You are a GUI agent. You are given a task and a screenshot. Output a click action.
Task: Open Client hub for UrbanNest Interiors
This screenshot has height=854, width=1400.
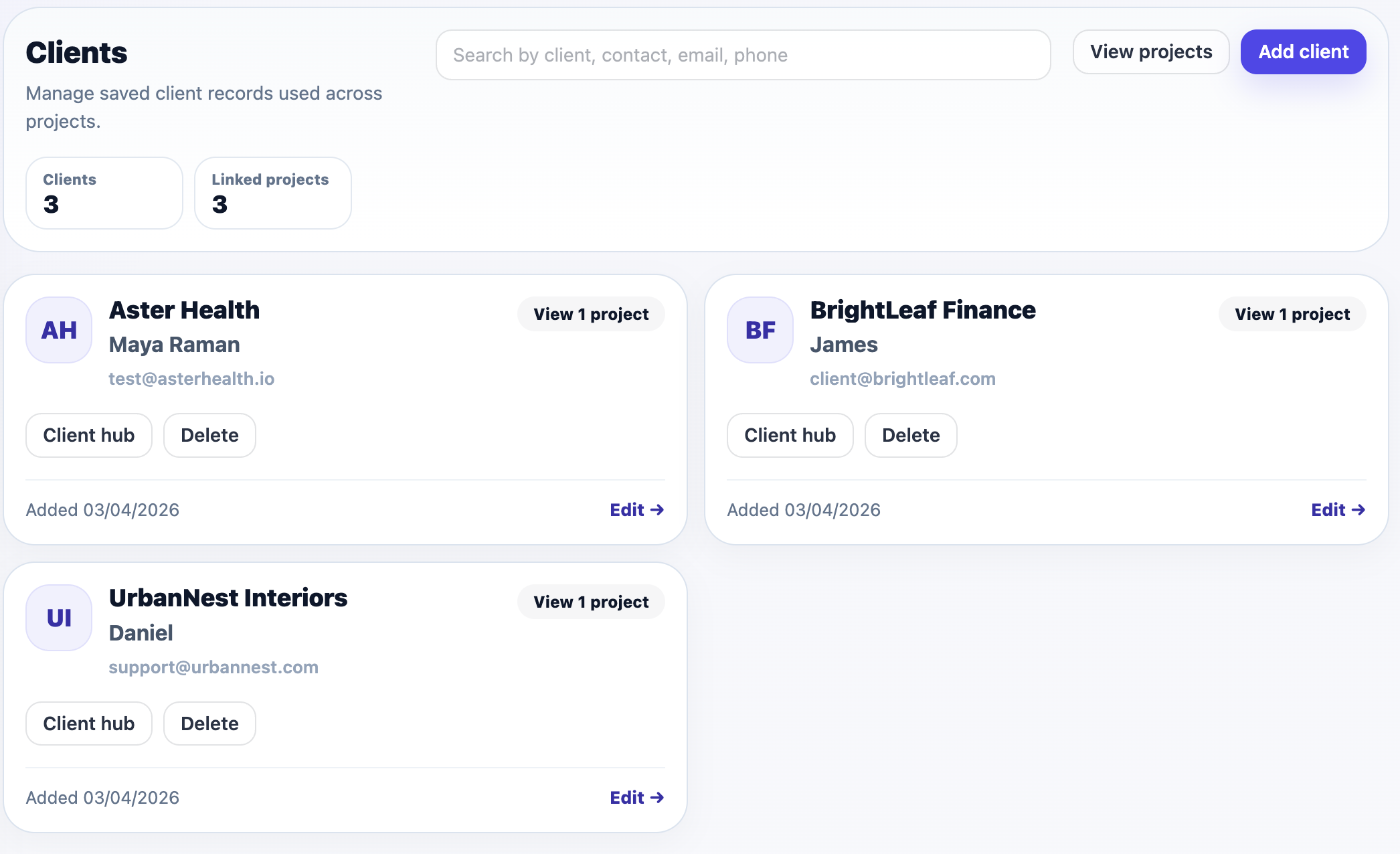[89, 723]
